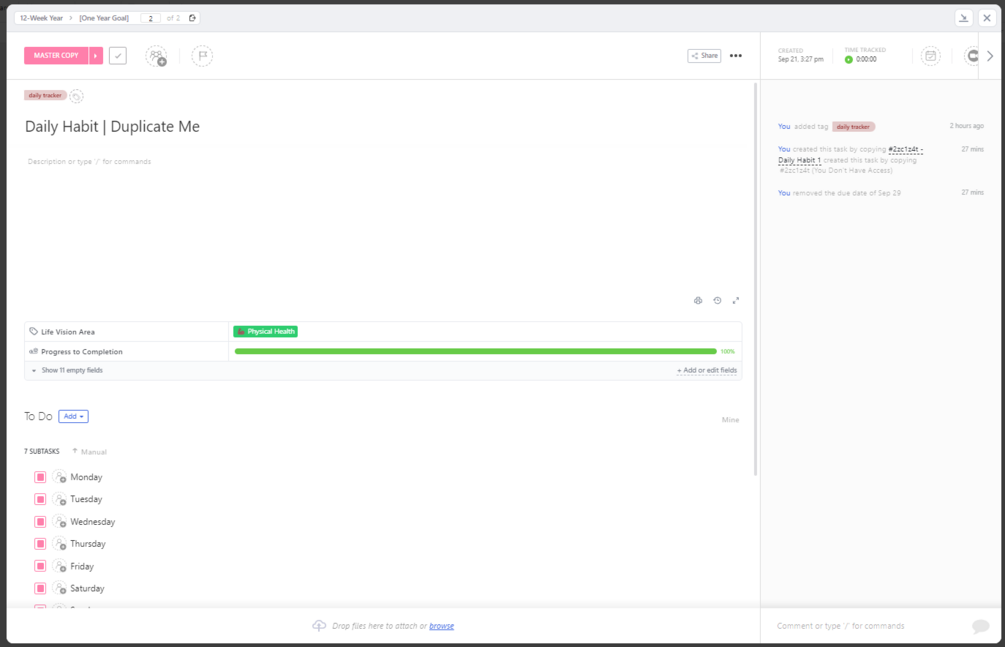Click the assign users icon in header
The width and height of the screenshot is (1005, 647).
(x=156, y=56)
